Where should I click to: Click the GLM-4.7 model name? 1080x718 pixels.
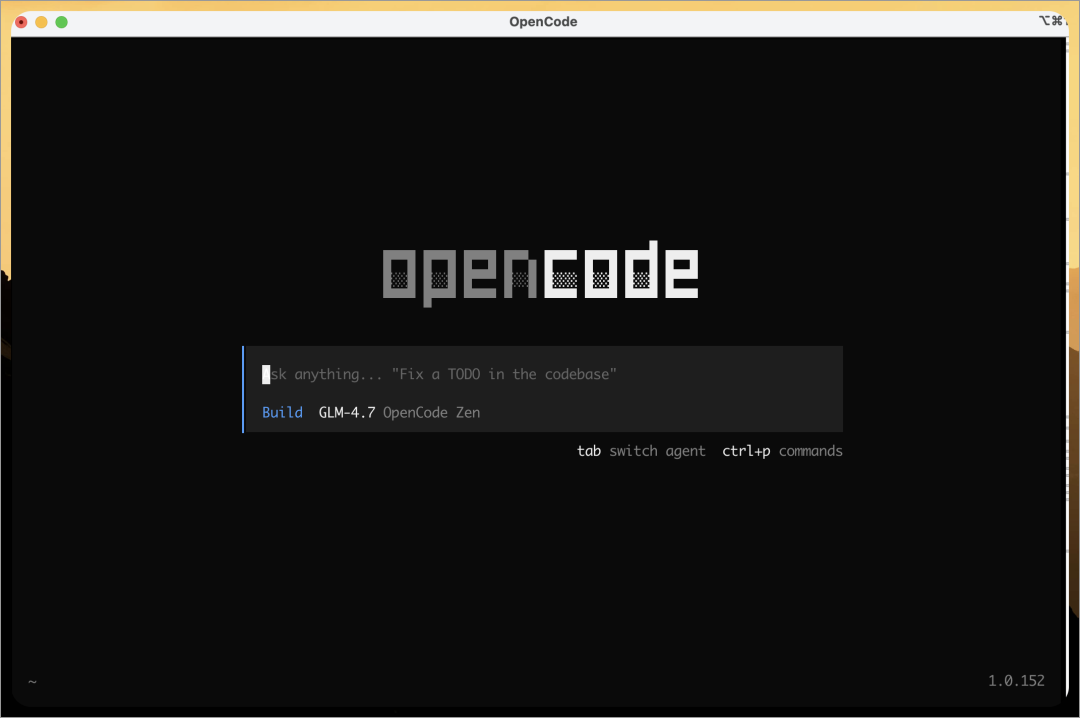346,412
